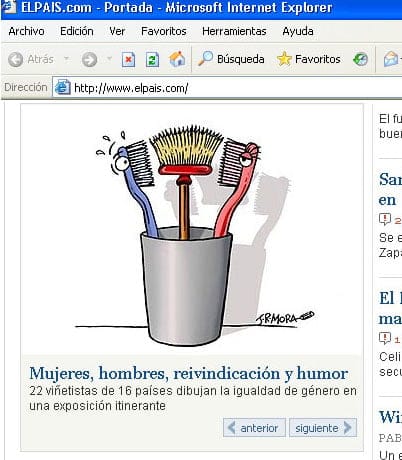Open the Ayuda menu
402x460 pixels.
pos(298,31)
